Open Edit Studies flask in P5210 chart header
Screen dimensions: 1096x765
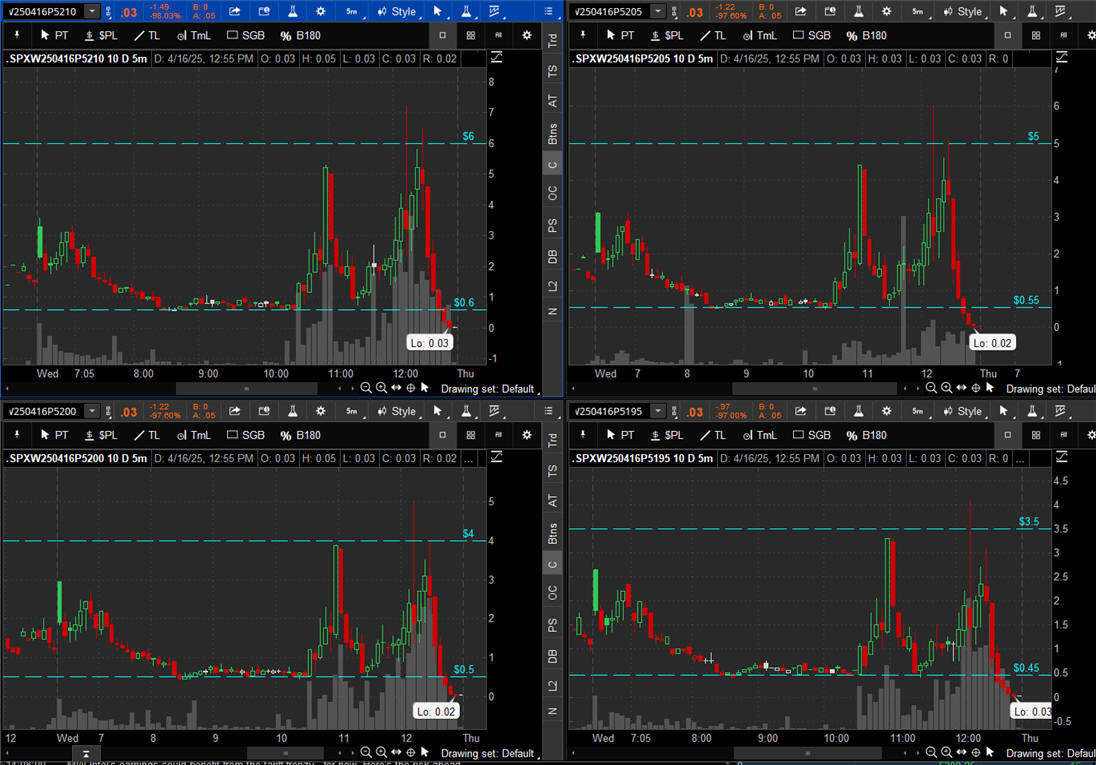(292, 12)
